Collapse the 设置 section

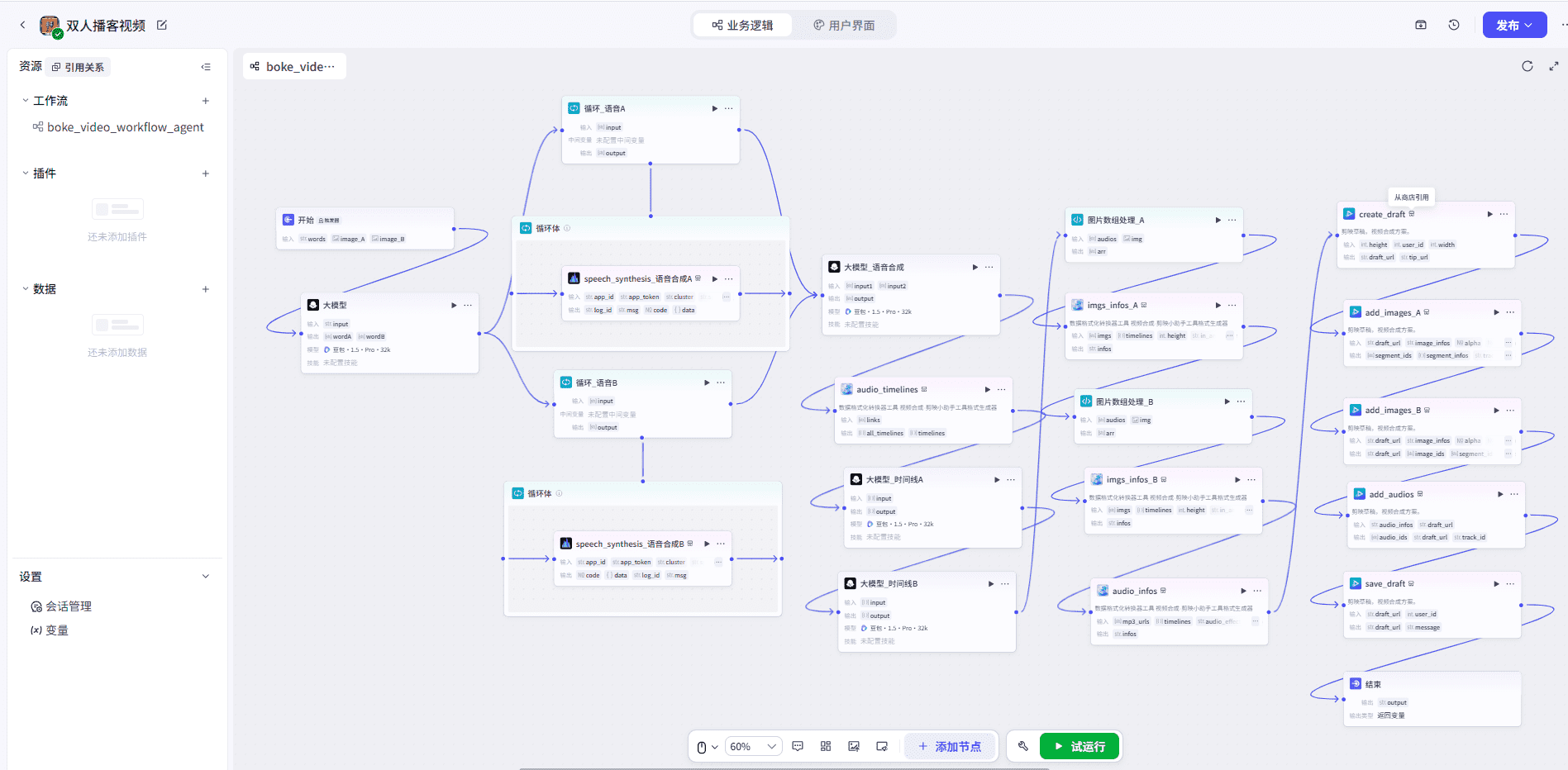[x=206, y=577]
